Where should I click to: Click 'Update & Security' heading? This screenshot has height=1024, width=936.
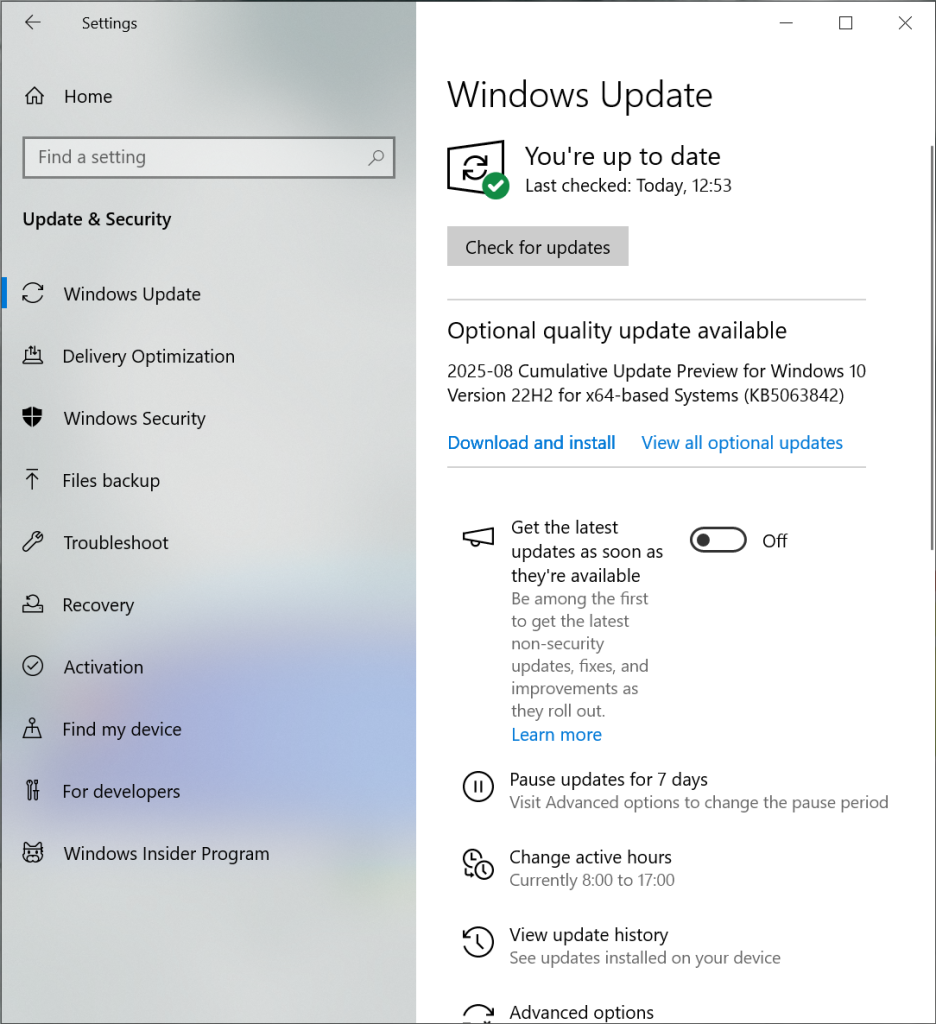click(x=97, y=219)
